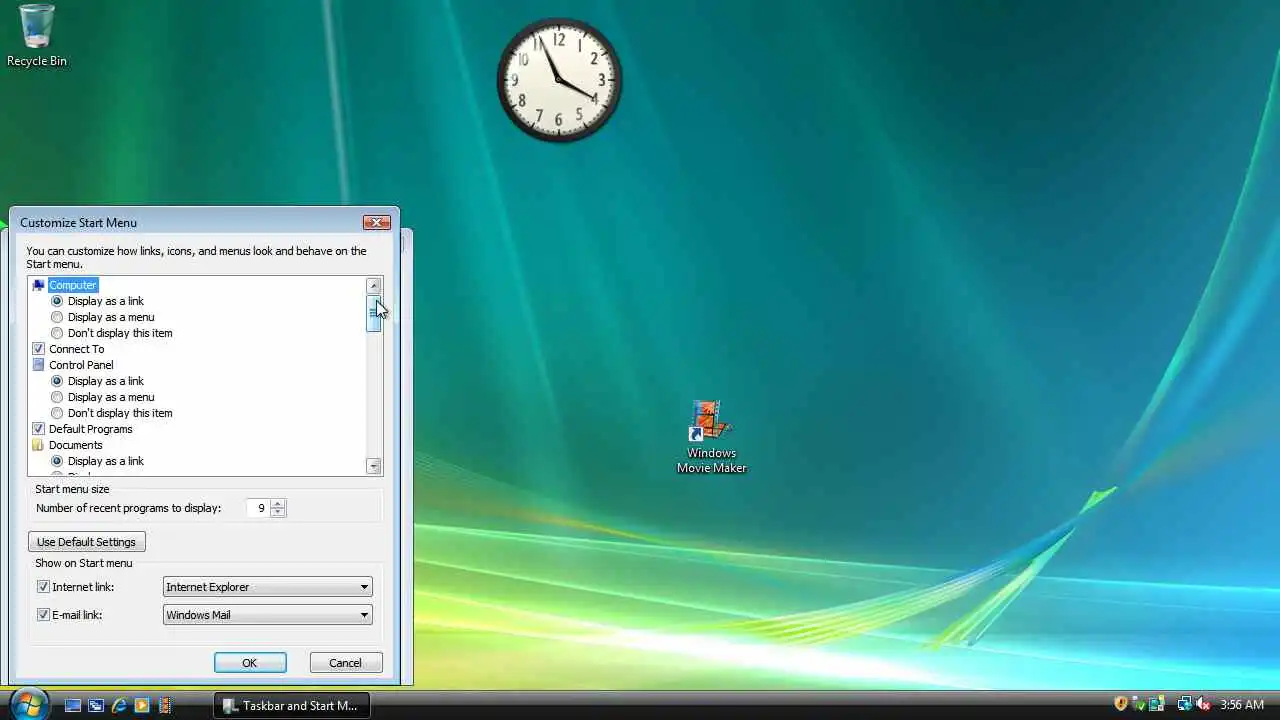The height and width of the screenshot is (720, 1280).
Task: Click Switch Between Windows in Quick Launch
Action: 96,705
